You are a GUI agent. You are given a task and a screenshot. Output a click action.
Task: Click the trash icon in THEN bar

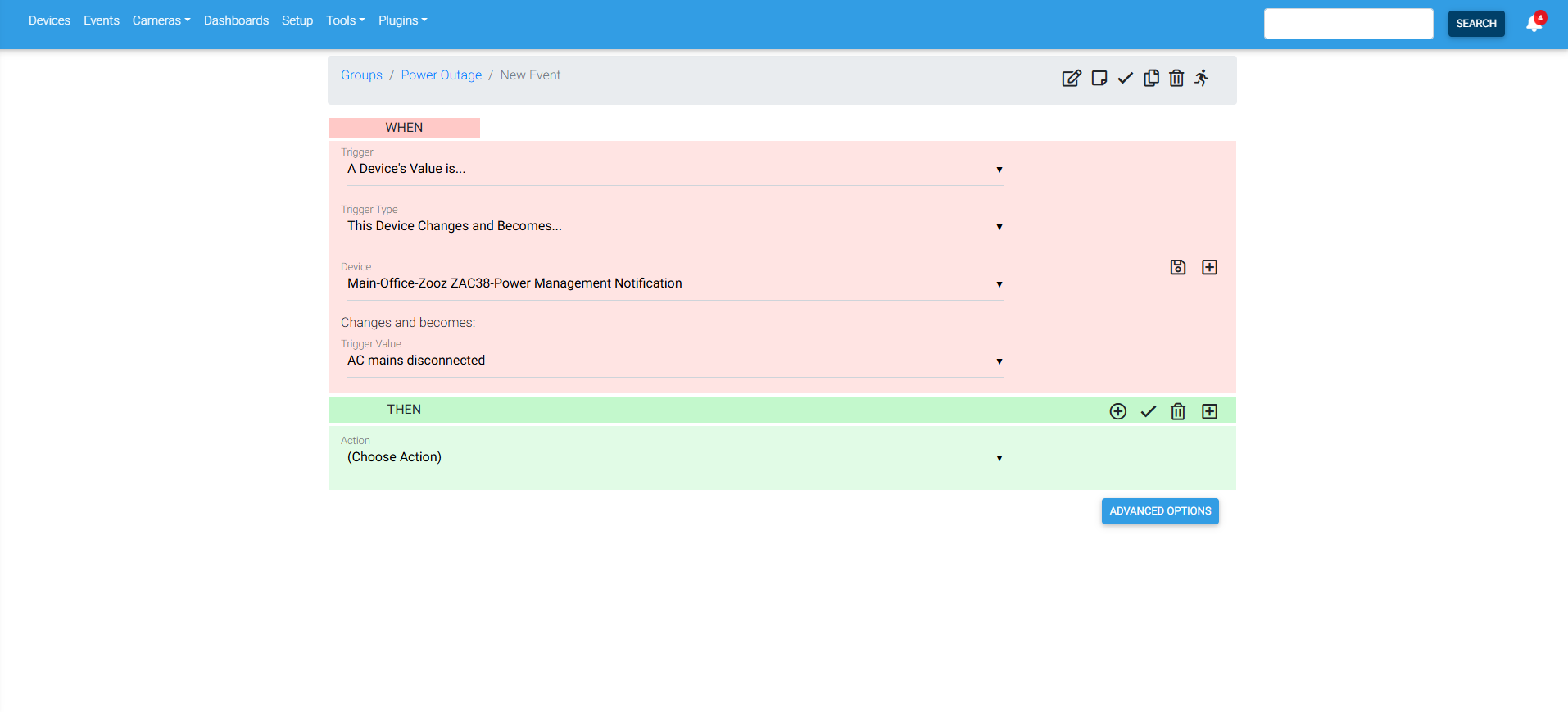(1178, 411)
